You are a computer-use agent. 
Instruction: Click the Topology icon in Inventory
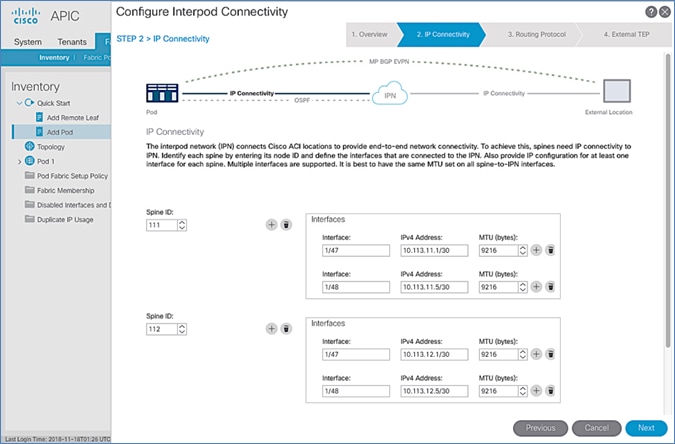point(29,146)
